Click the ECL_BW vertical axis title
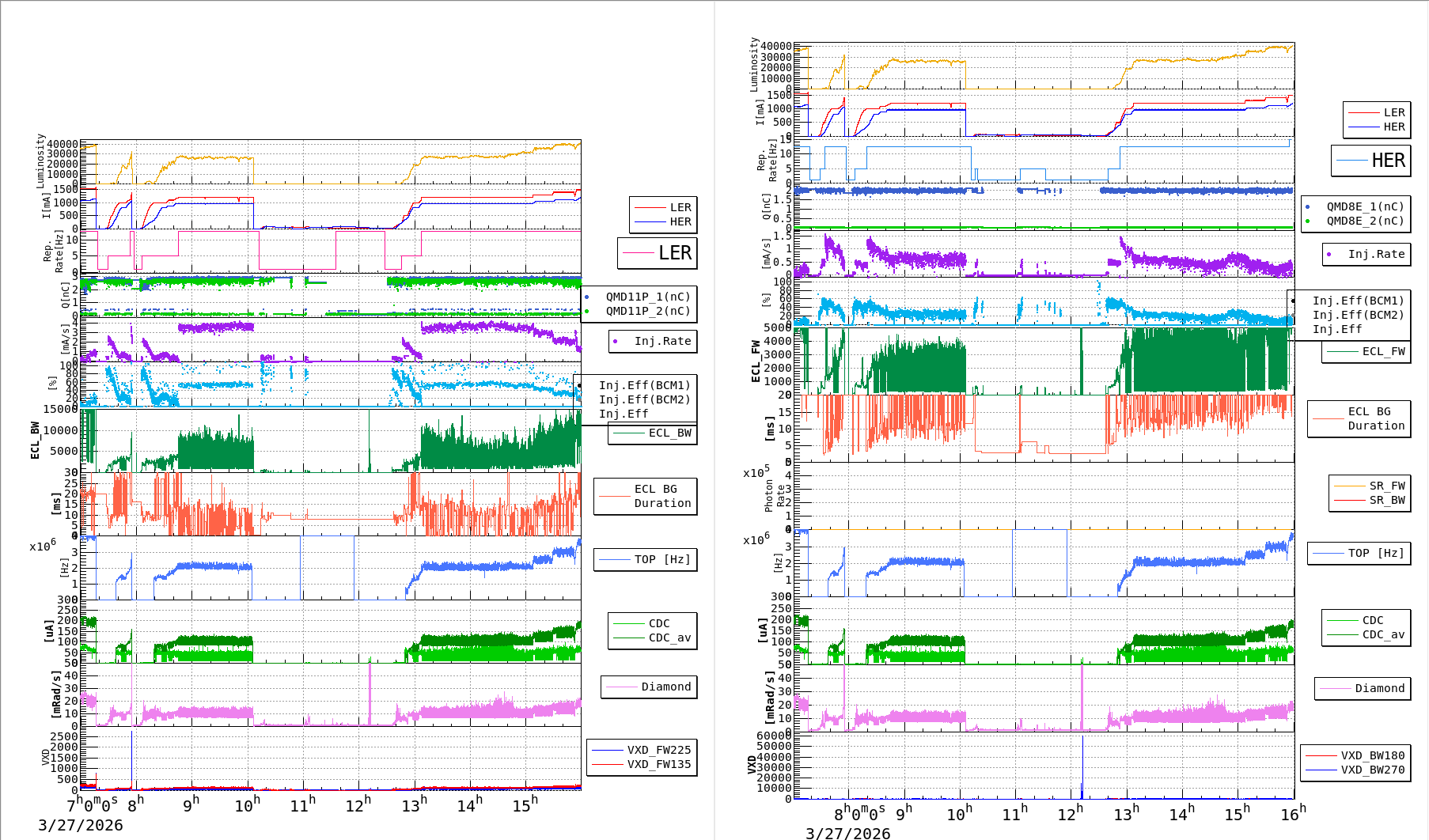The width and height of the screenshot is (1429, 840). pyautogui.click(x=35, y=441)
